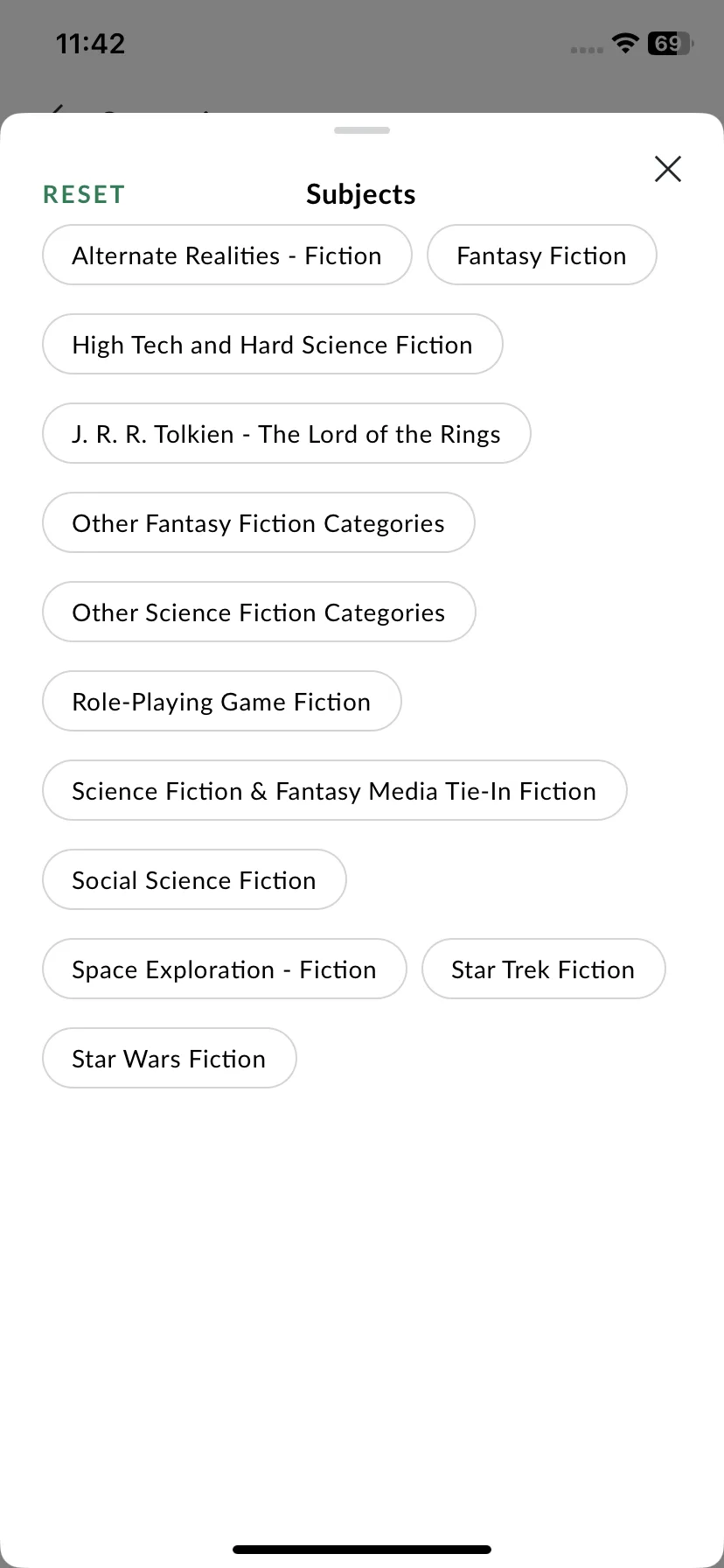Select the Star Wars Fiction filter

click(170, 1058)
